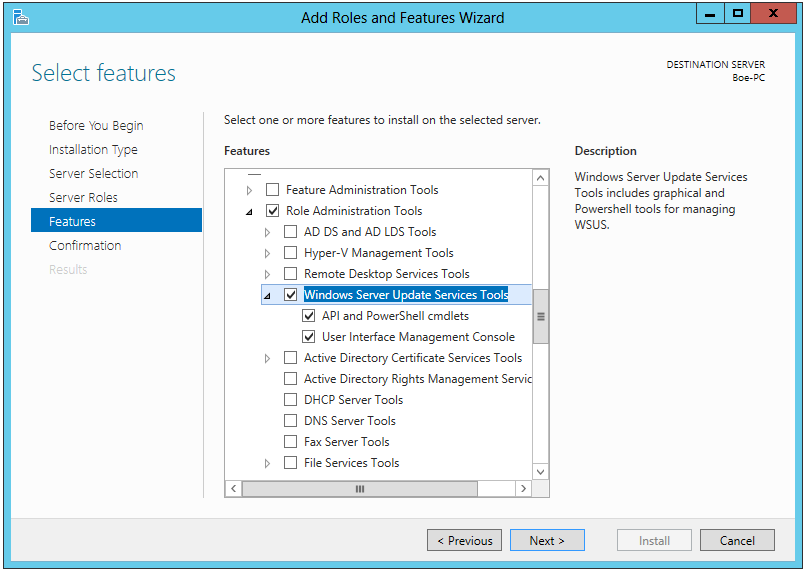Click the horizontal scroll right arrow
803x570 pixels.
pos(522,489)
